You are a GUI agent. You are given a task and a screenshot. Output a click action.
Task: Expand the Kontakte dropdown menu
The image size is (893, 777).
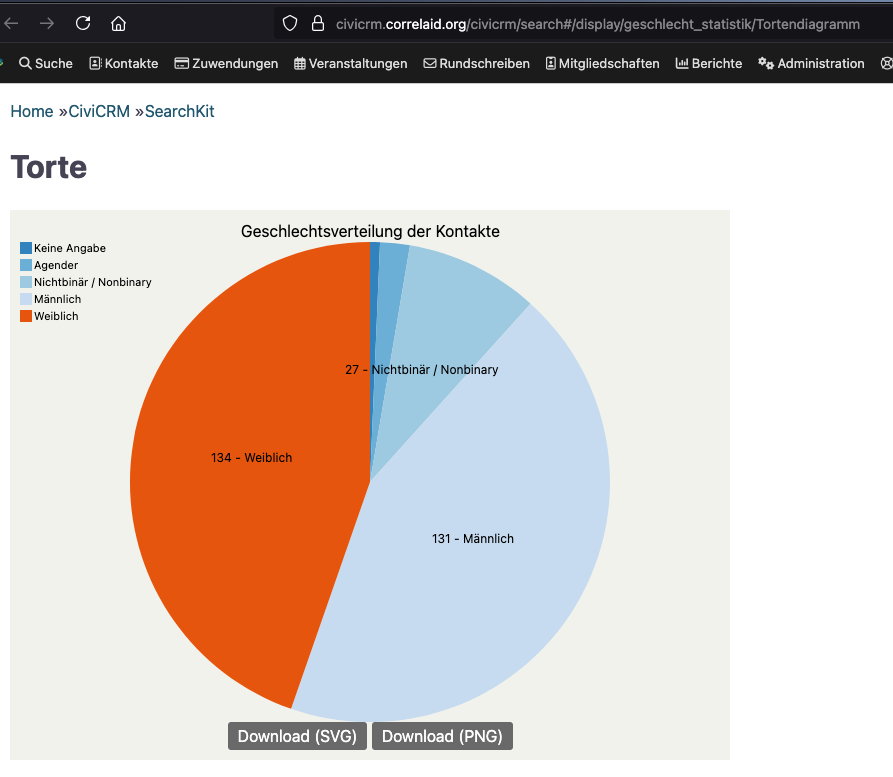[130, 63]
